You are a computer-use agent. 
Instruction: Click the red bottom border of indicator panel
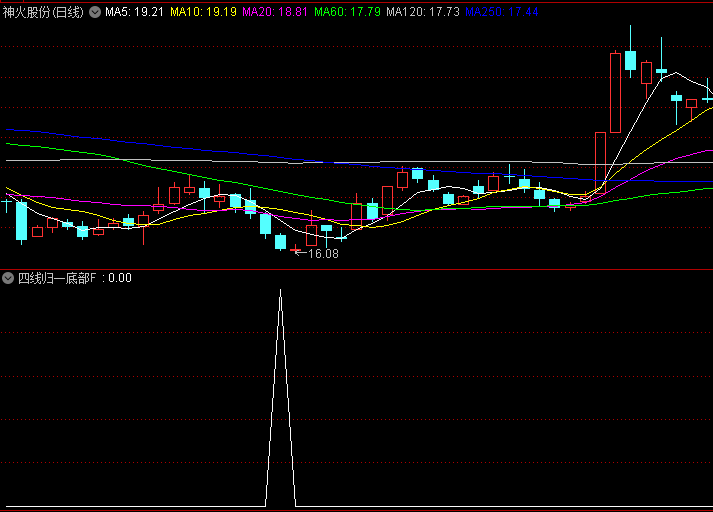[x=356, y=508]
